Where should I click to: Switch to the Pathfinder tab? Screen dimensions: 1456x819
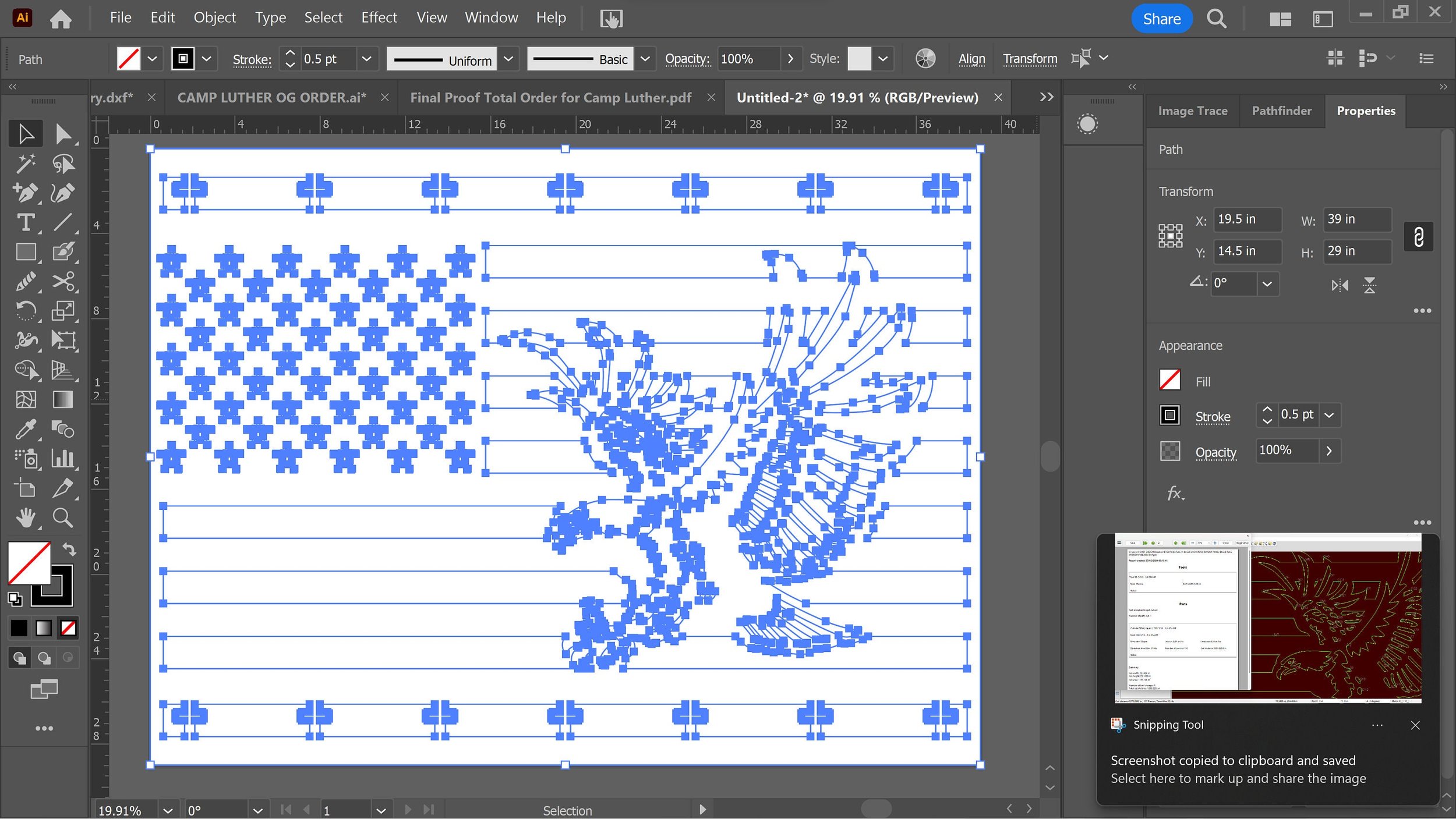(x=1281, y=111)
